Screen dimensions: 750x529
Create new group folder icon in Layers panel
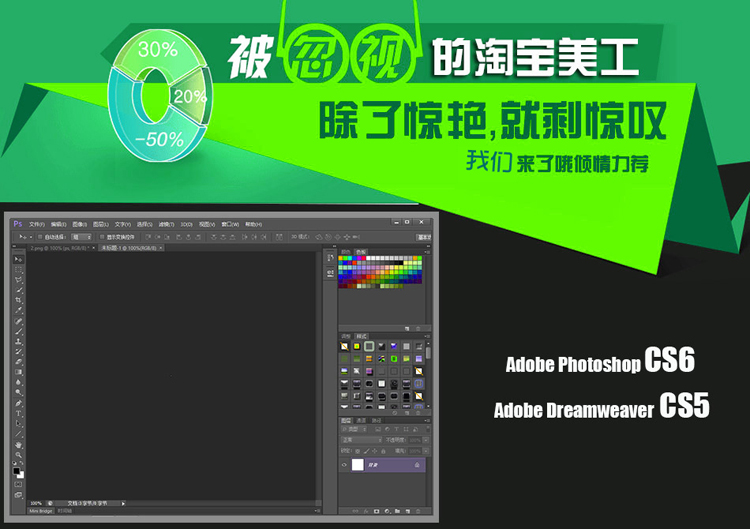[x=397, y=511]
